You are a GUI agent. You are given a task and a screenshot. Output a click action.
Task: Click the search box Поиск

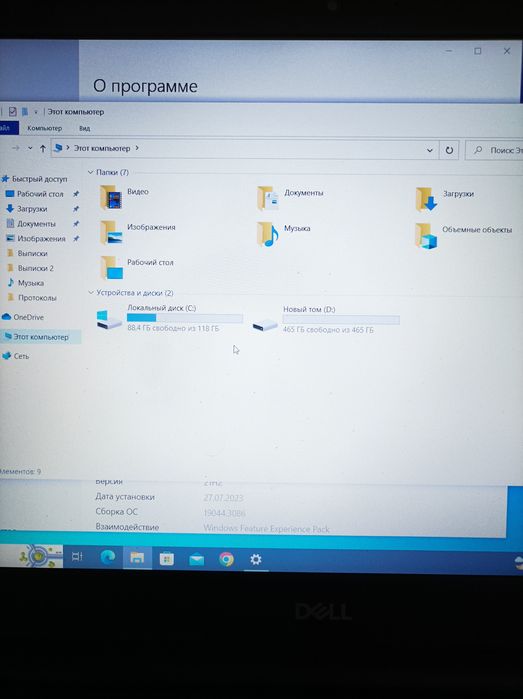(494, 151)
